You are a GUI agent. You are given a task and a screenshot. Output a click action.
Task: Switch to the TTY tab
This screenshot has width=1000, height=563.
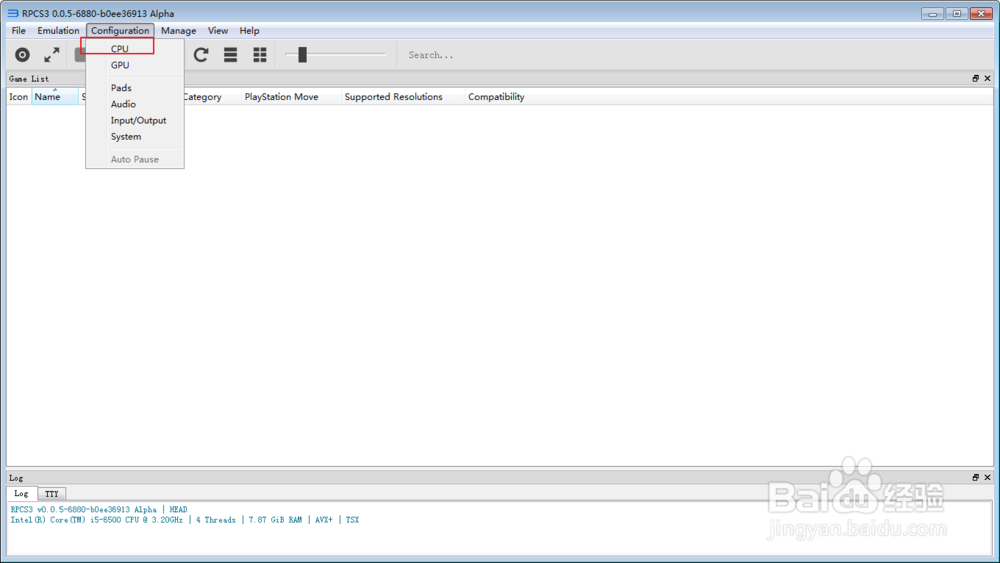click(x=52, y=494)
